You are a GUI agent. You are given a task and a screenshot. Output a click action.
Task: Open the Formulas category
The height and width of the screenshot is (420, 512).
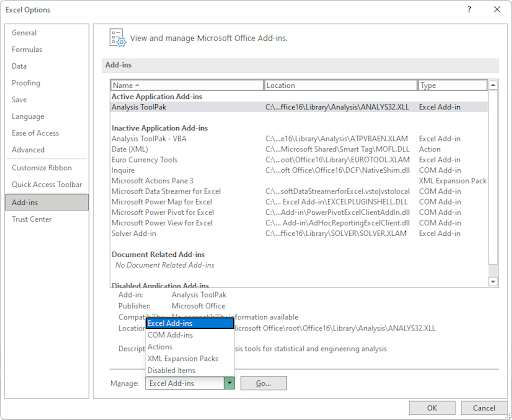click(27, 49)
